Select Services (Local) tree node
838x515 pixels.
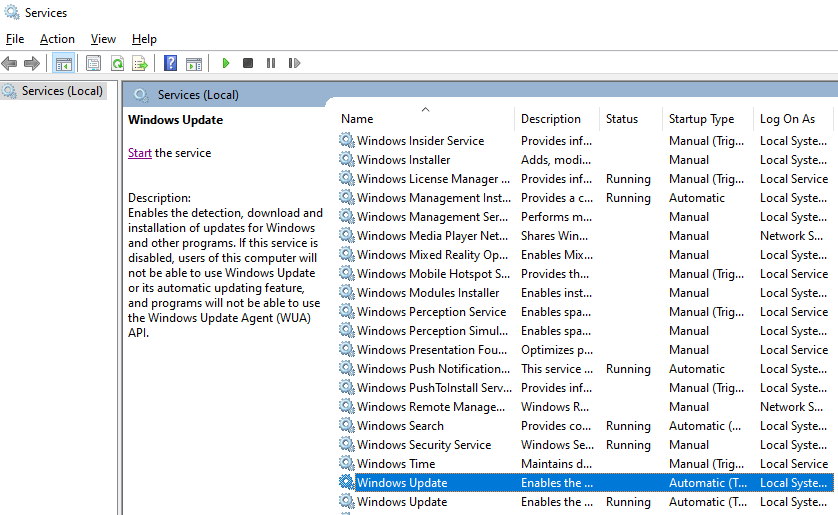coord(62,91)
